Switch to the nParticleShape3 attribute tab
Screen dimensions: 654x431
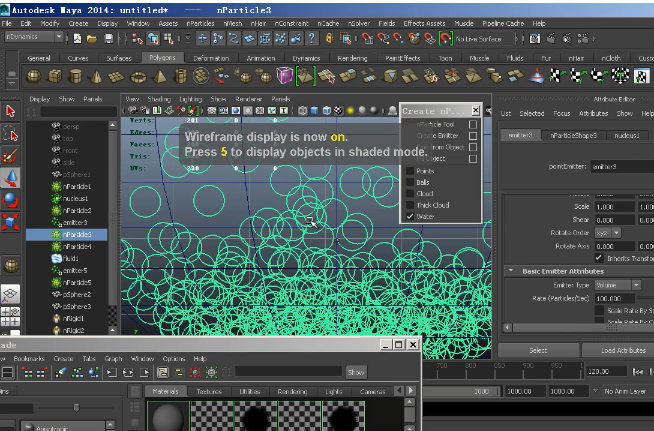click(x=574, y=135)
